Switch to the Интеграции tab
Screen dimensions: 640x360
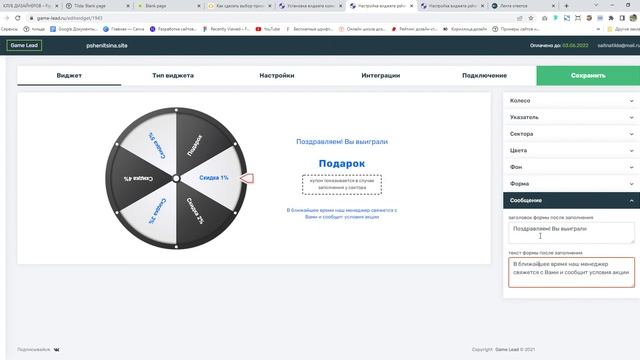380,76
